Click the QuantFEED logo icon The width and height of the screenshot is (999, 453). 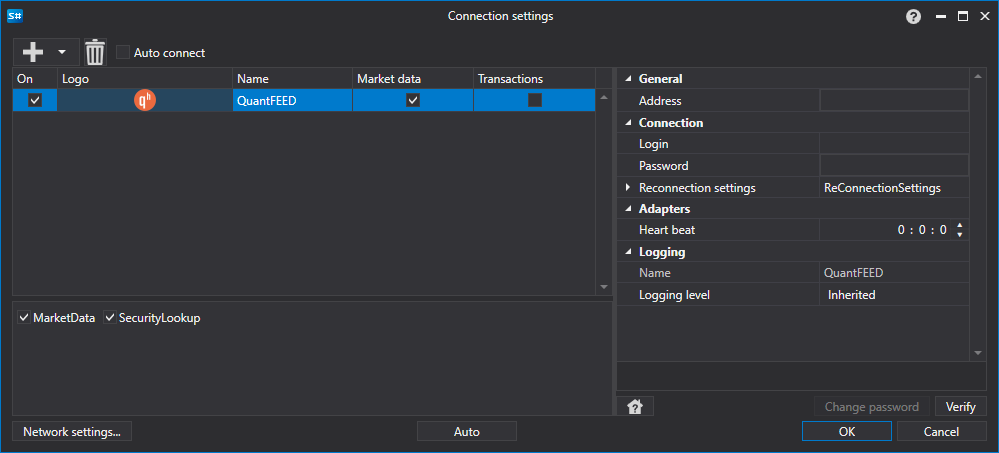point(145,100)
